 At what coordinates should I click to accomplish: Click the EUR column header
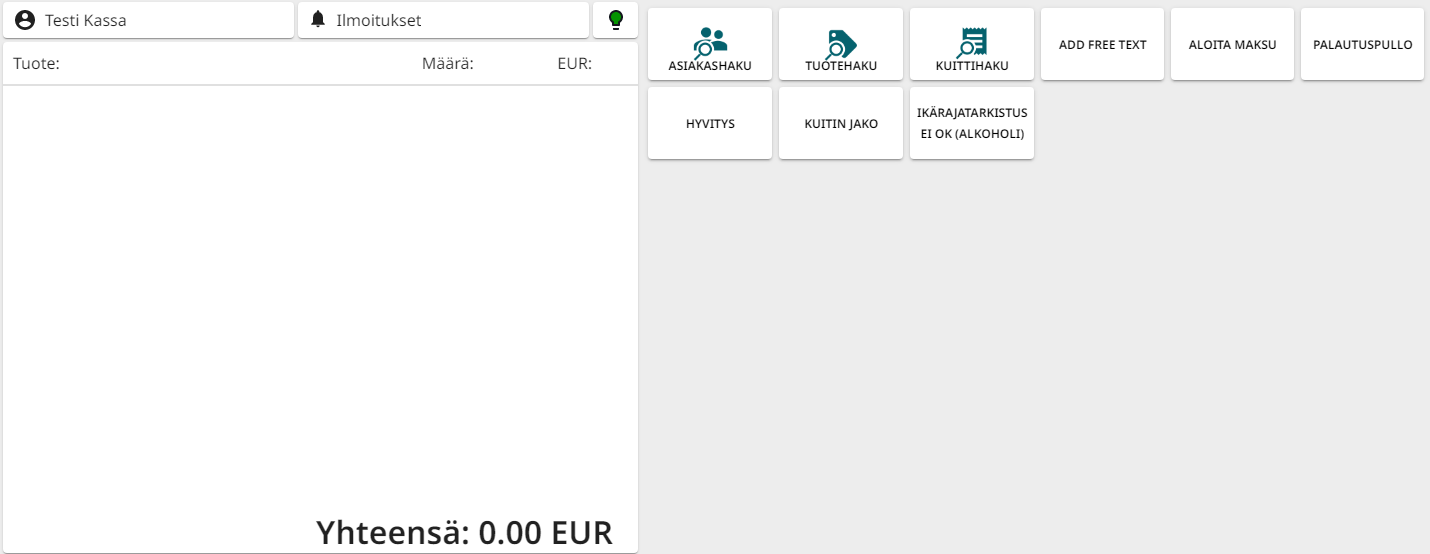[x=574, y=64]
